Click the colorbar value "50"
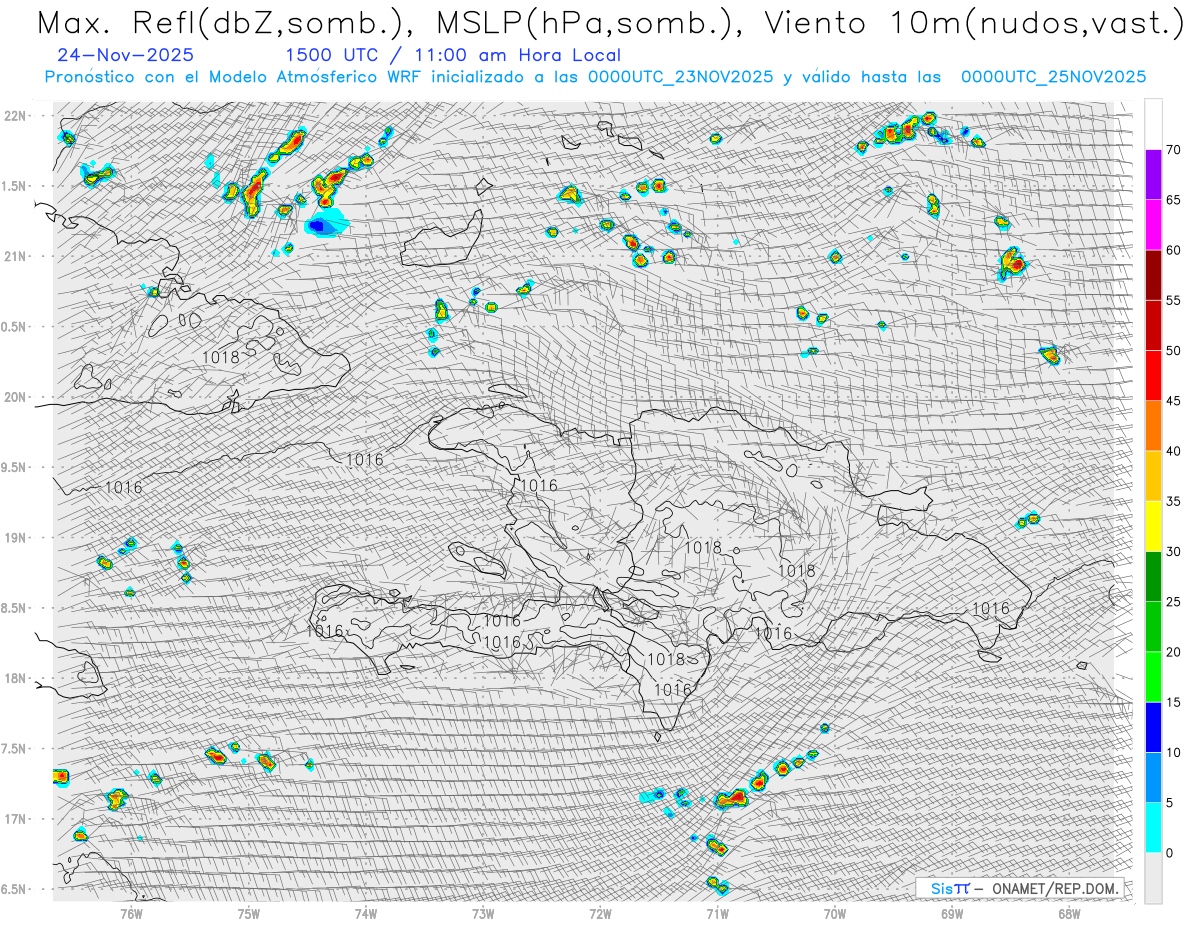This screenshot has height=927, width=1200. coord(1174,351)
